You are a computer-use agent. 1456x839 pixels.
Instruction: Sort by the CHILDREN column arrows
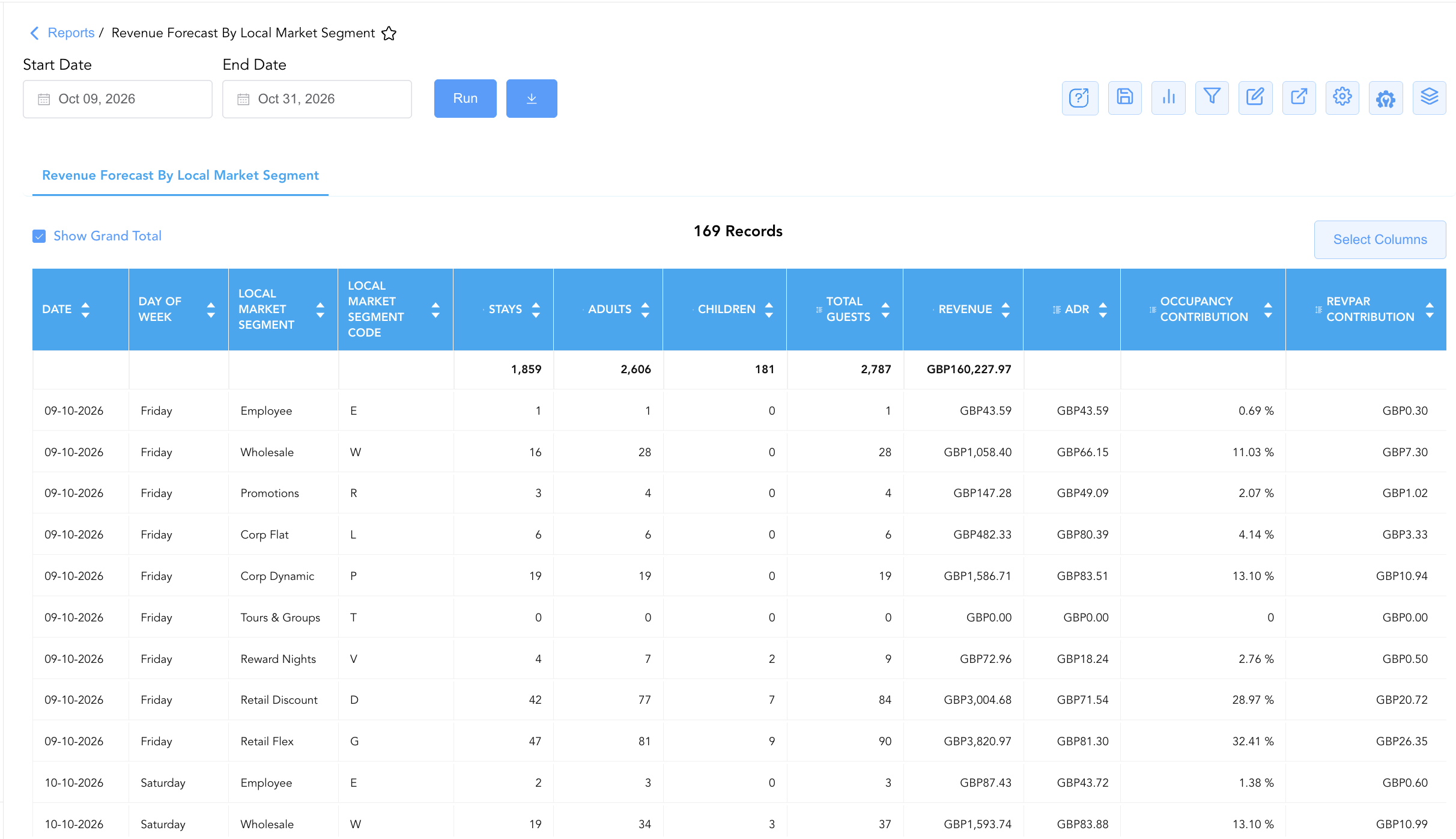(769, 310)
